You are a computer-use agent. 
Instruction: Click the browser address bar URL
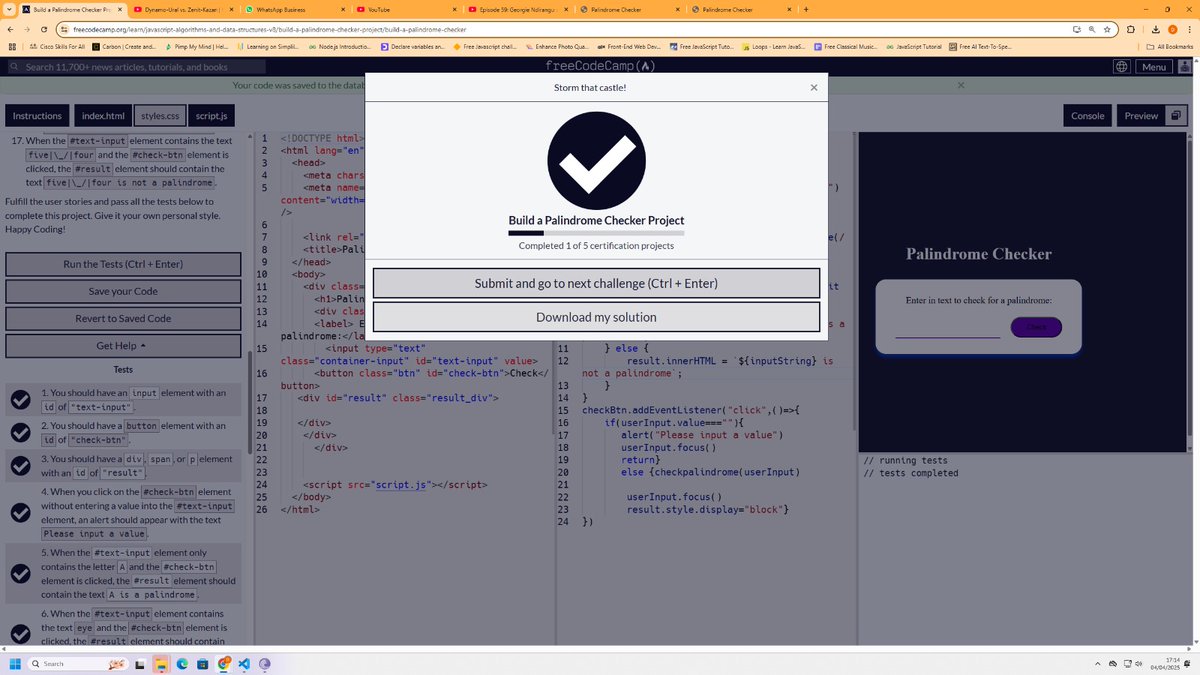[x=270, y=30]
